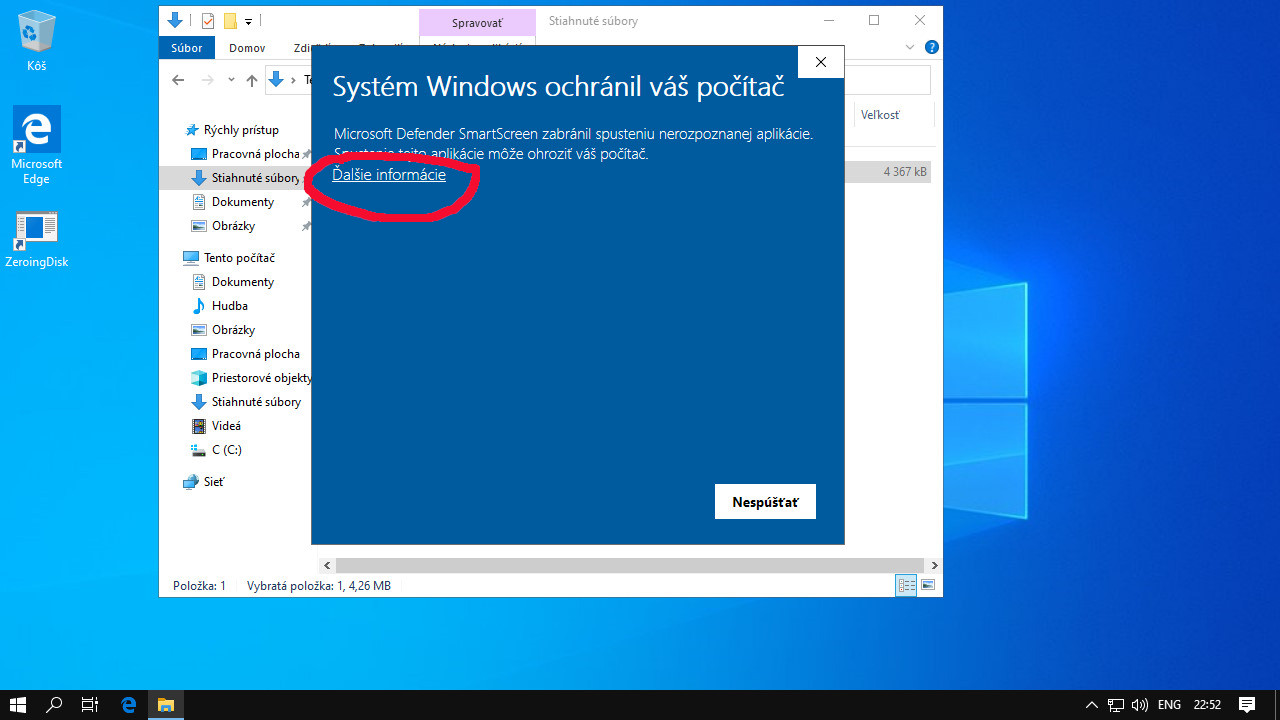Click the 4 367 kB file size cell
Viewport: 1280px width, 720px height.
click(x=905, y=172)
